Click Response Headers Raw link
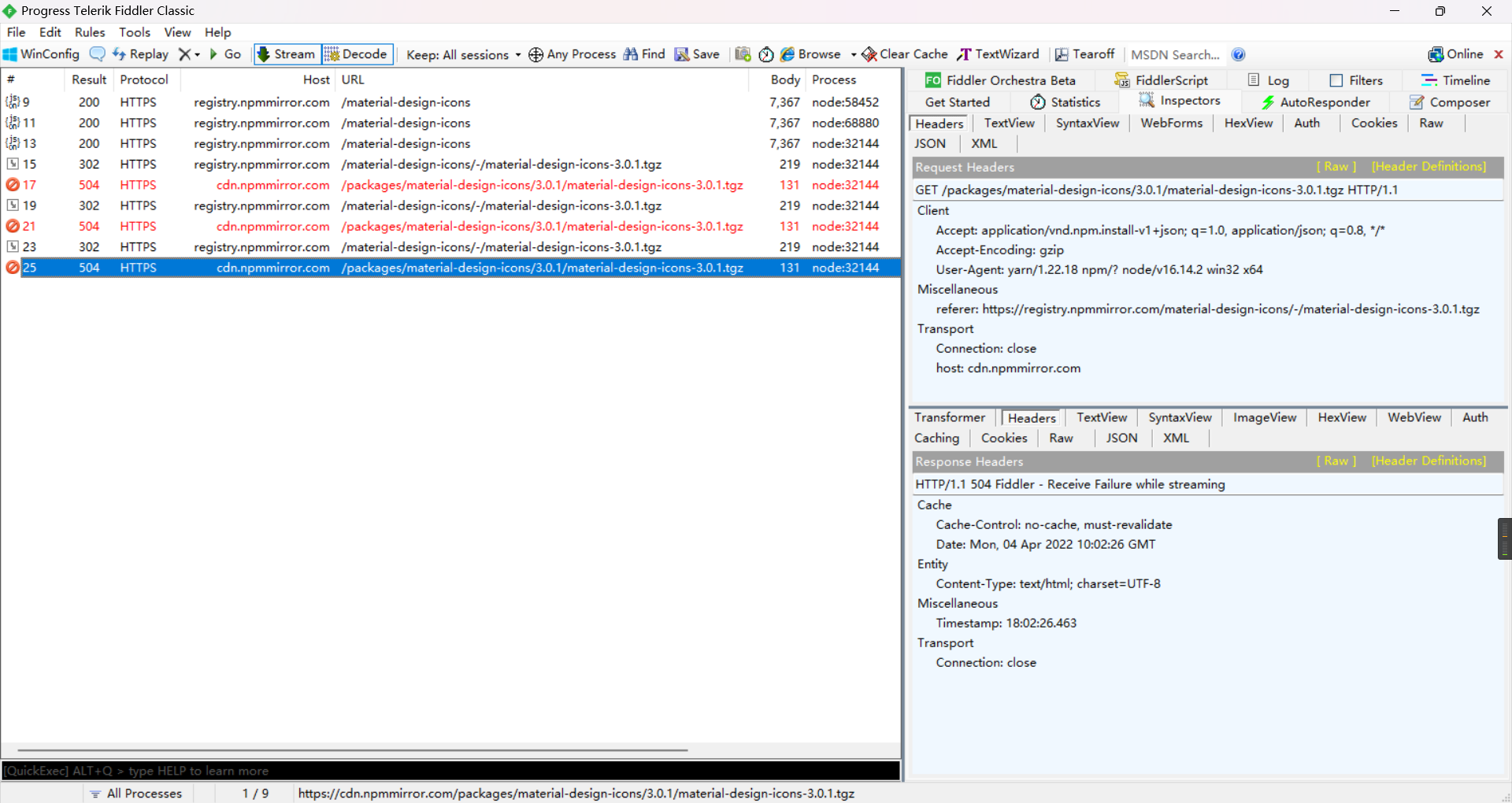 click(1336, 461)
